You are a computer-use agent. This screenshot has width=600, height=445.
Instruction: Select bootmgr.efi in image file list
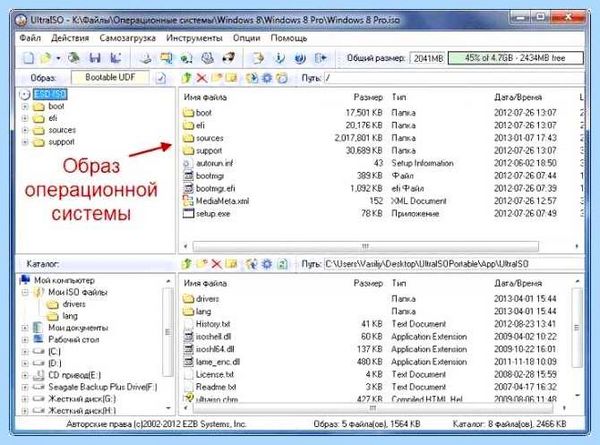tap(215, 188)
